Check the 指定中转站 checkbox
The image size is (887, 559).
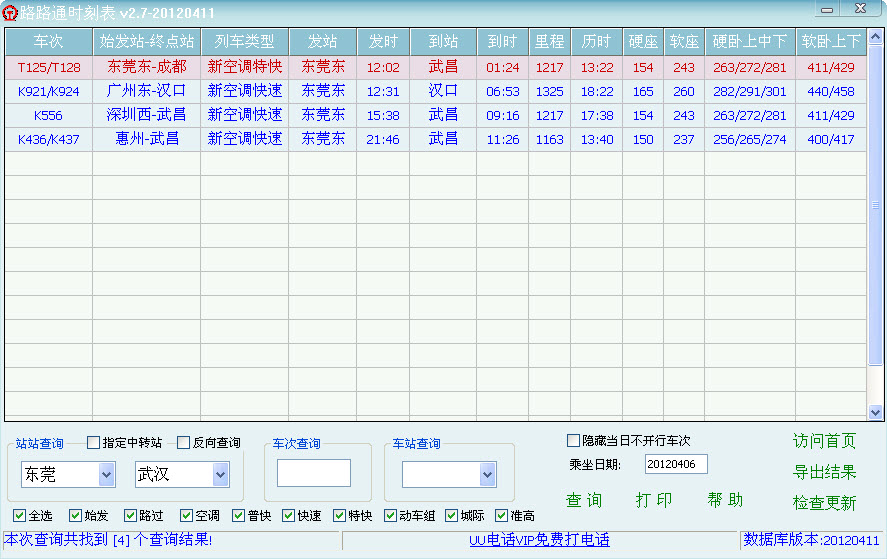(94, 442)
